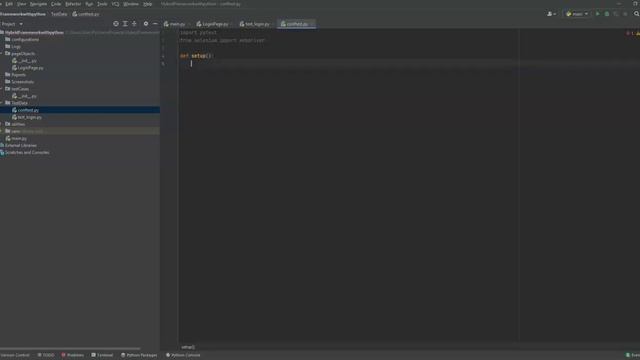
Task: Open the Help menu
Action: [147, 4]
